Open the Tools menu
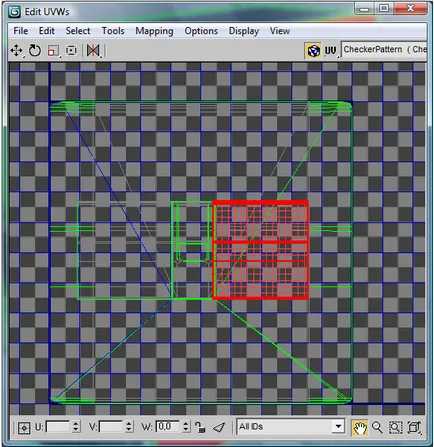Viewport: 434px width, 447px height. coord(113,31)
